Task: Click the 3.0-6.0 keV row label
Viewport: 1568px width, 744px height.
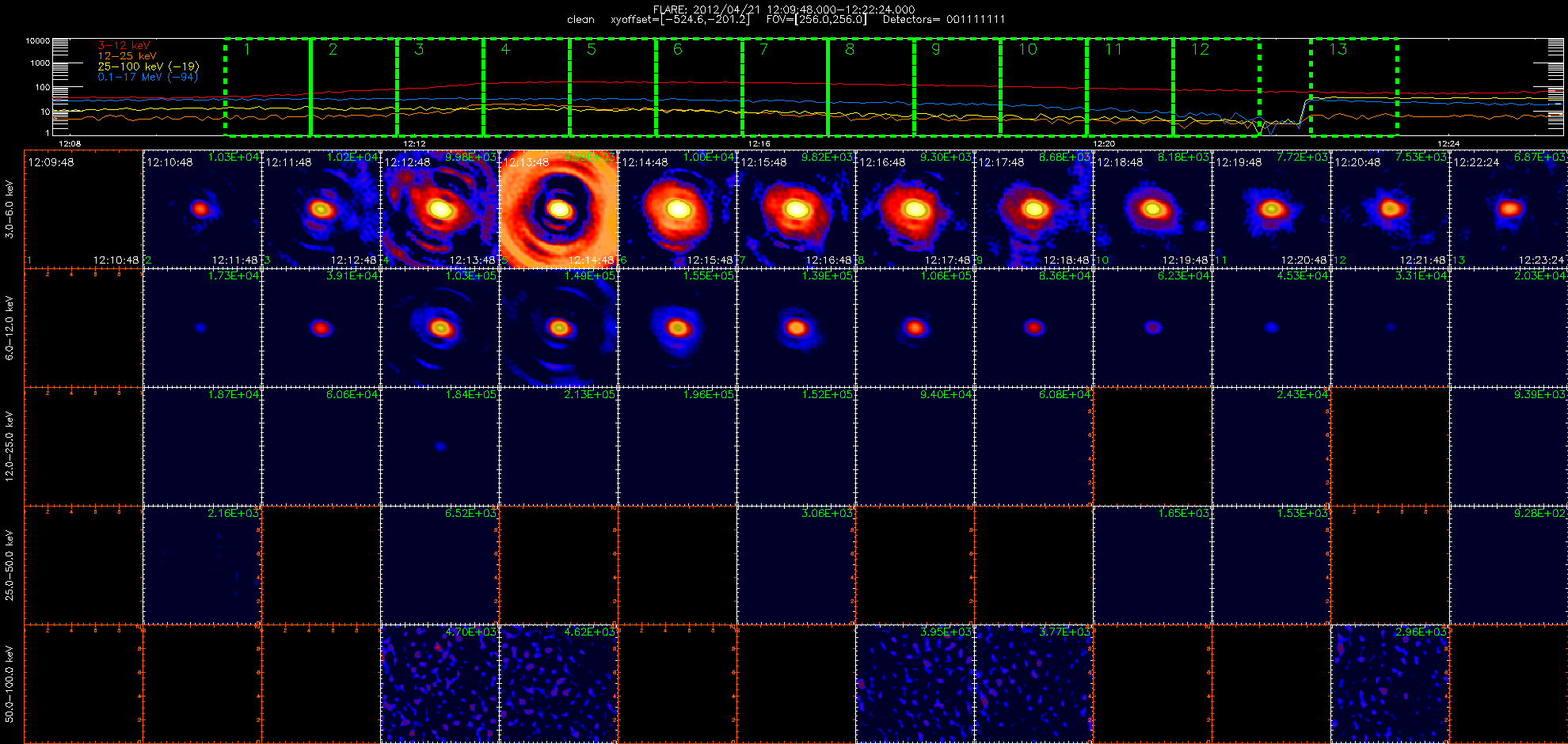Action: [x=10, y=209]
